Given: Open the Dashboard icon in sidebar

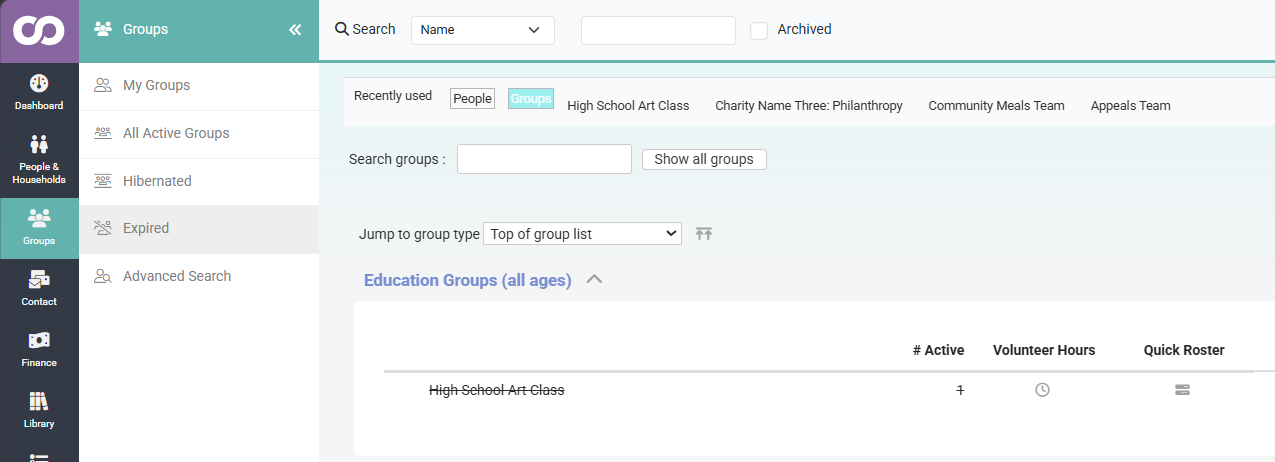Looking at the screenshot, I should (39, 83).
